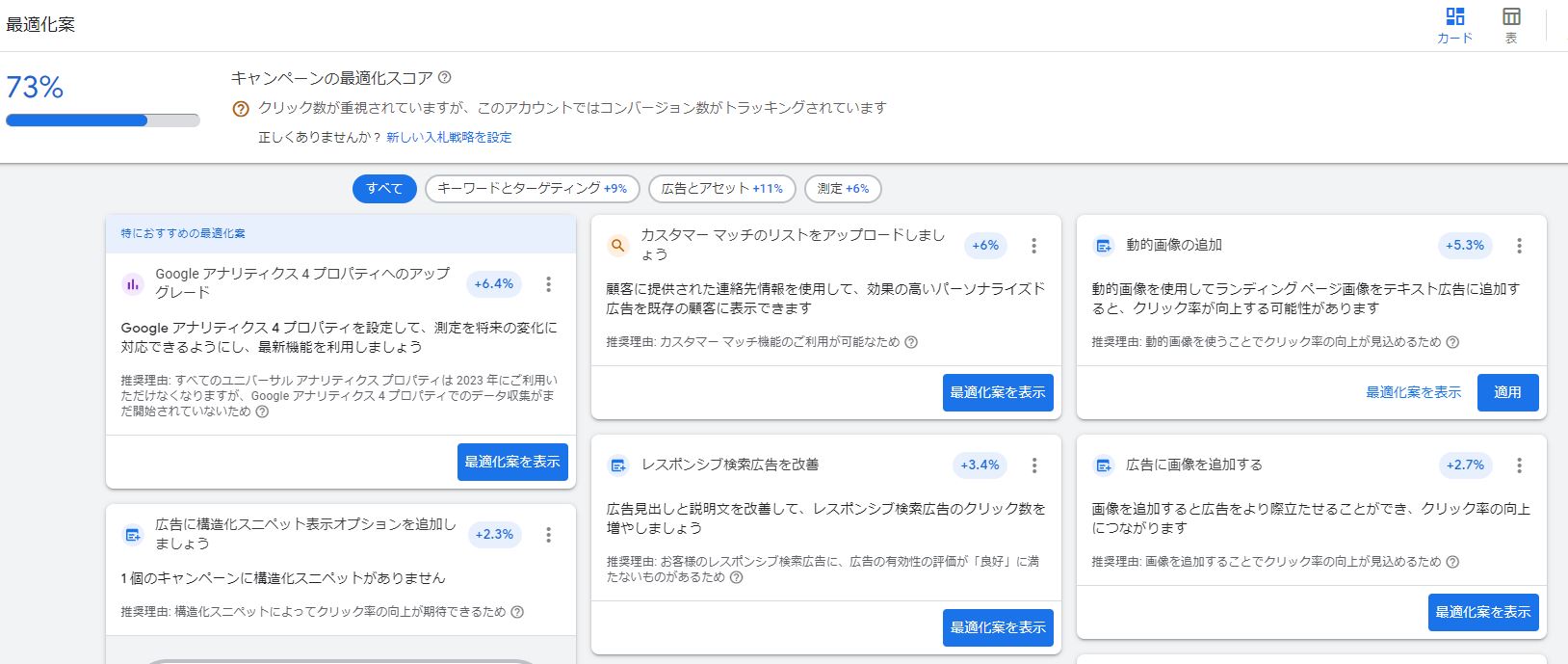Click the +6.4% score badge
The width and height of the screenshot is (1568, 664).
494,284
